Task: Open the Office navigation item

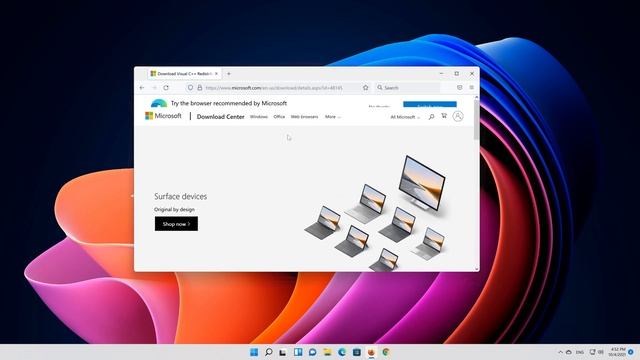Action: point(279,117)
